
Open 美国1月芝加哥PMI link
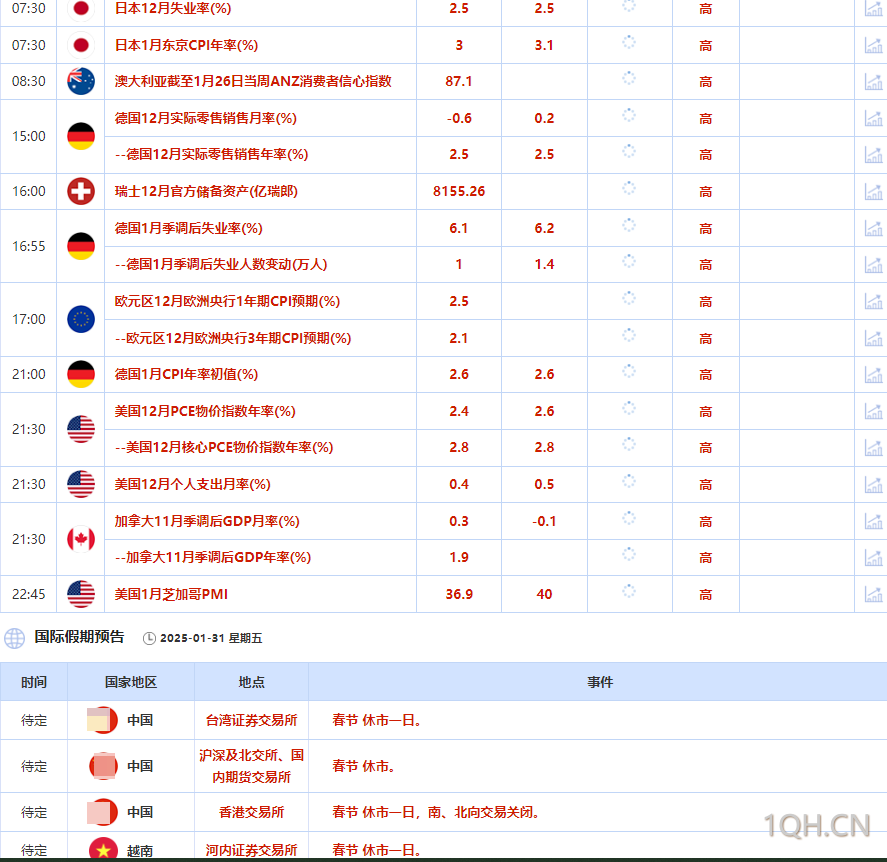(171, 594)
